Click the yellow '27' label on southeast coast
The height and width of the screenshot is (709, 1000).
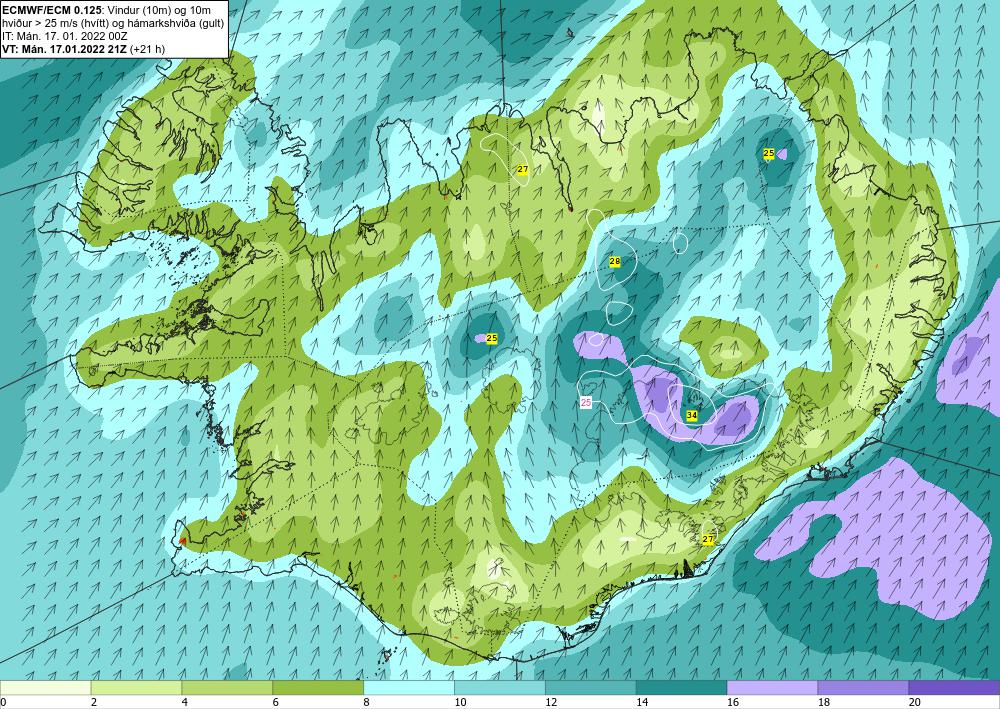[x=708, y=539]
